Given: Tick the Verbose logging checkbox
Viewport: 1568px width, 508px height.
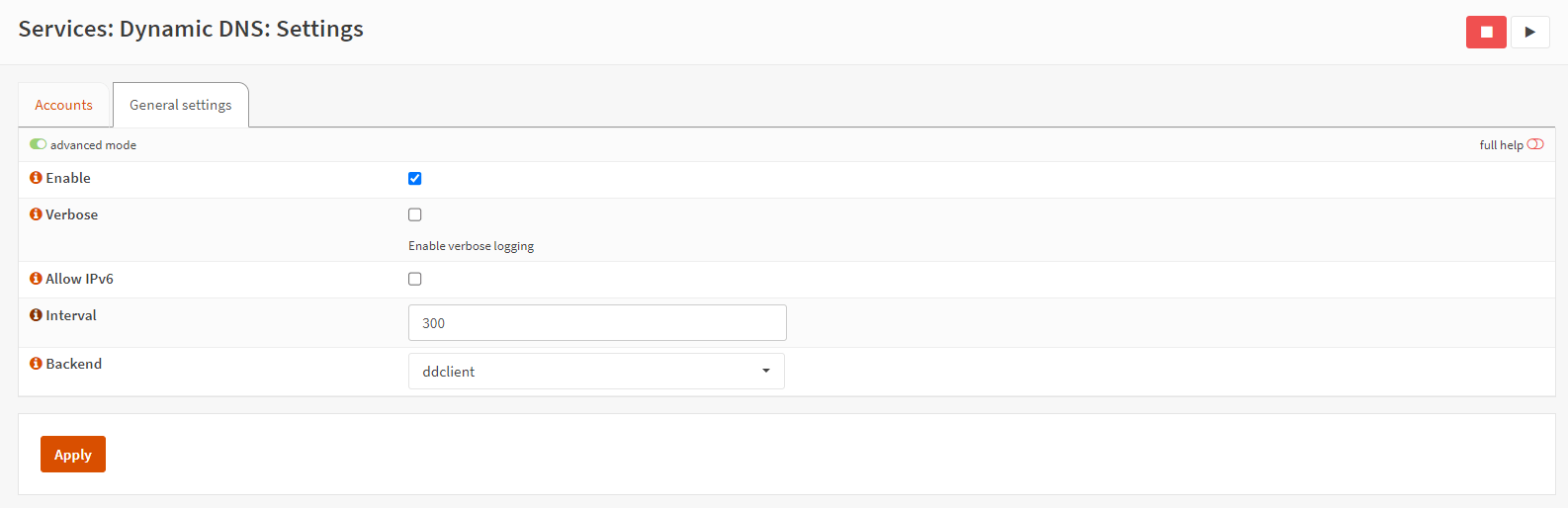Looking at the screenshot, I should click(x=415, y=214).
